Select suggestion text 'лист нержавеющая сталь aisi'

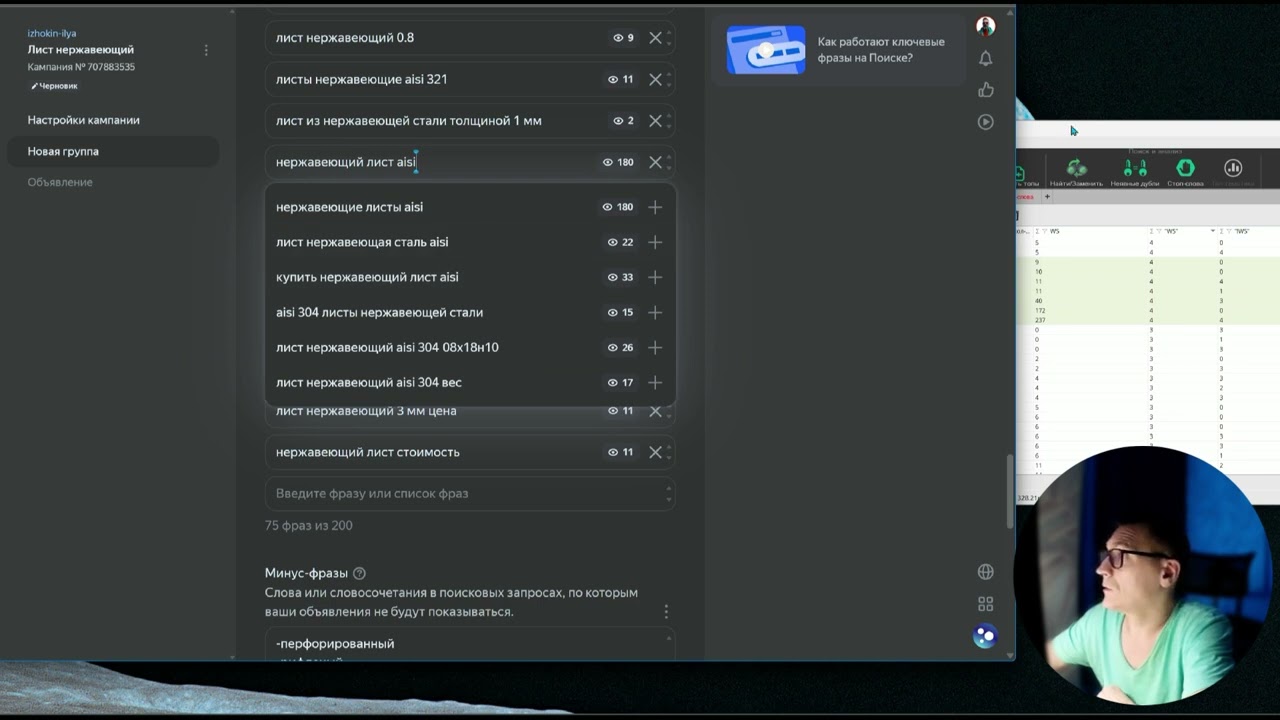(x=362, y=242)
